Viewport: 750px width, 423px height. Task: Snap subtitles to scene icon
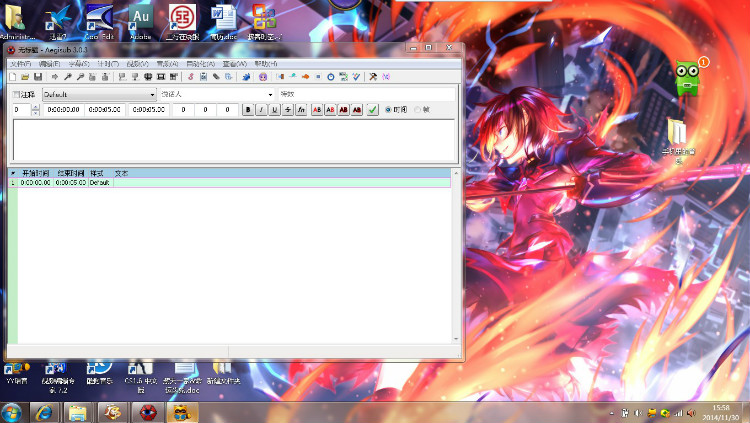tap(161, 77)
